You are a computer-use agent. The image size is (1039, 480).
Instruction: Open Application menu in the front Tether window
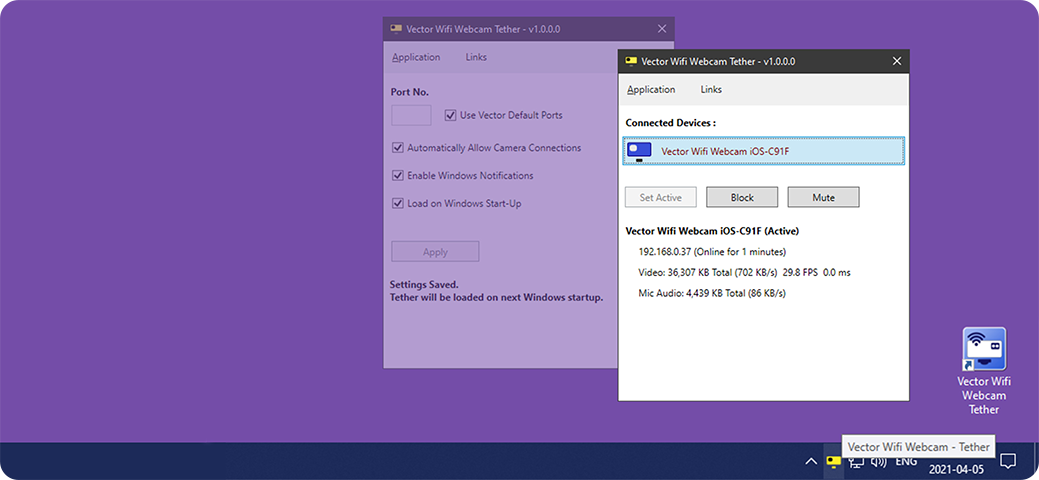[x=651, y=90]
